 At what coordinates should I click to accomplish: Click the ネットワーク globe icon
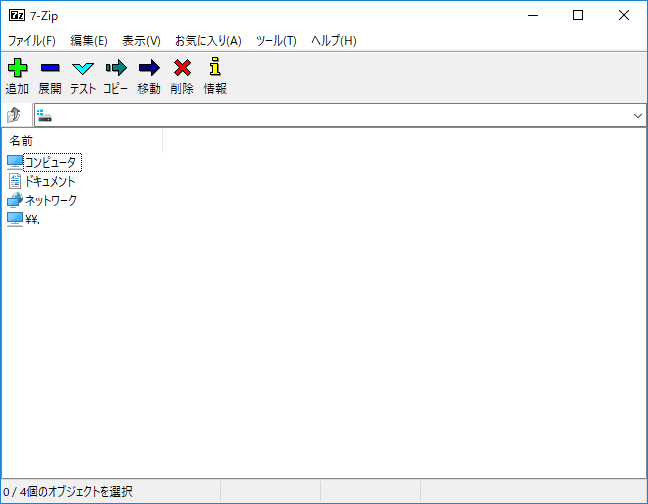[x=15, y=200]
